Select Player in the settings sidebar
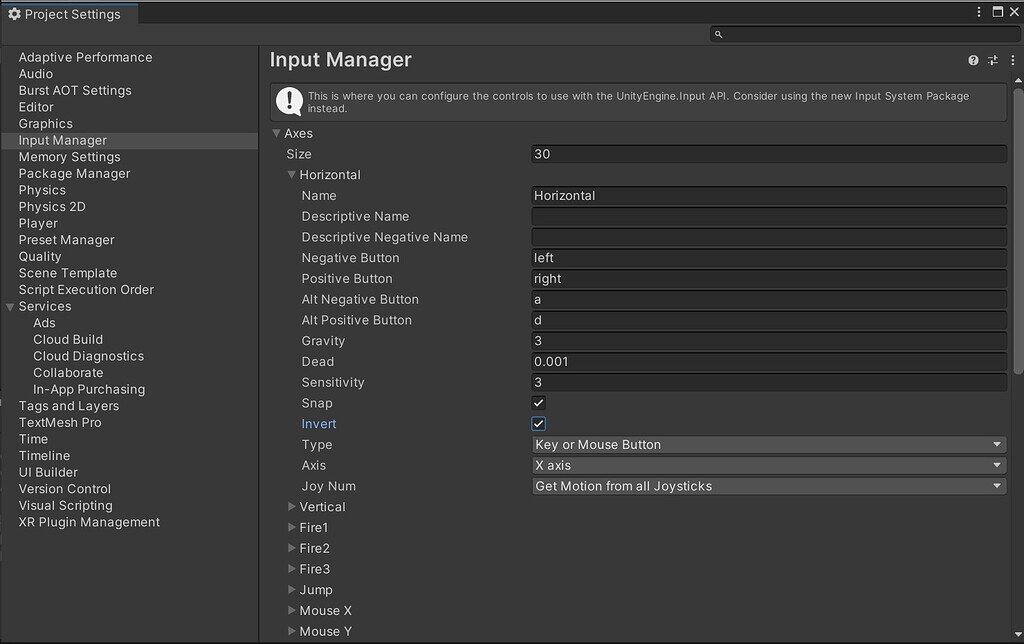1024x644 pixels. coord(38,223)
